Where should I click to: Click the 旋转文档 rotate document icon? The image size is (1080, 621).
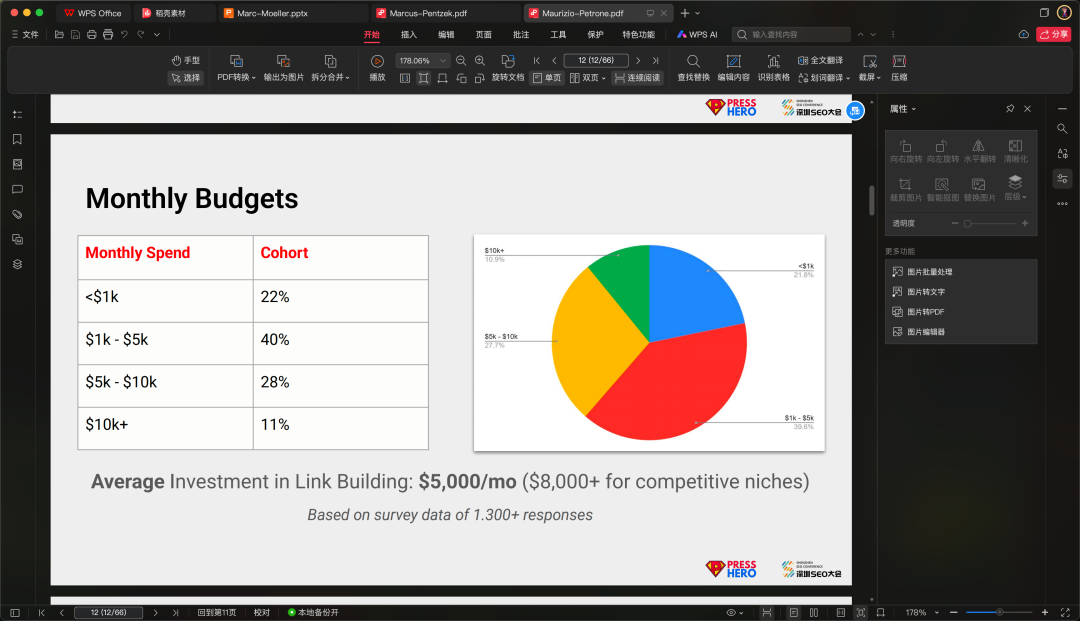(x=508, y=61)
